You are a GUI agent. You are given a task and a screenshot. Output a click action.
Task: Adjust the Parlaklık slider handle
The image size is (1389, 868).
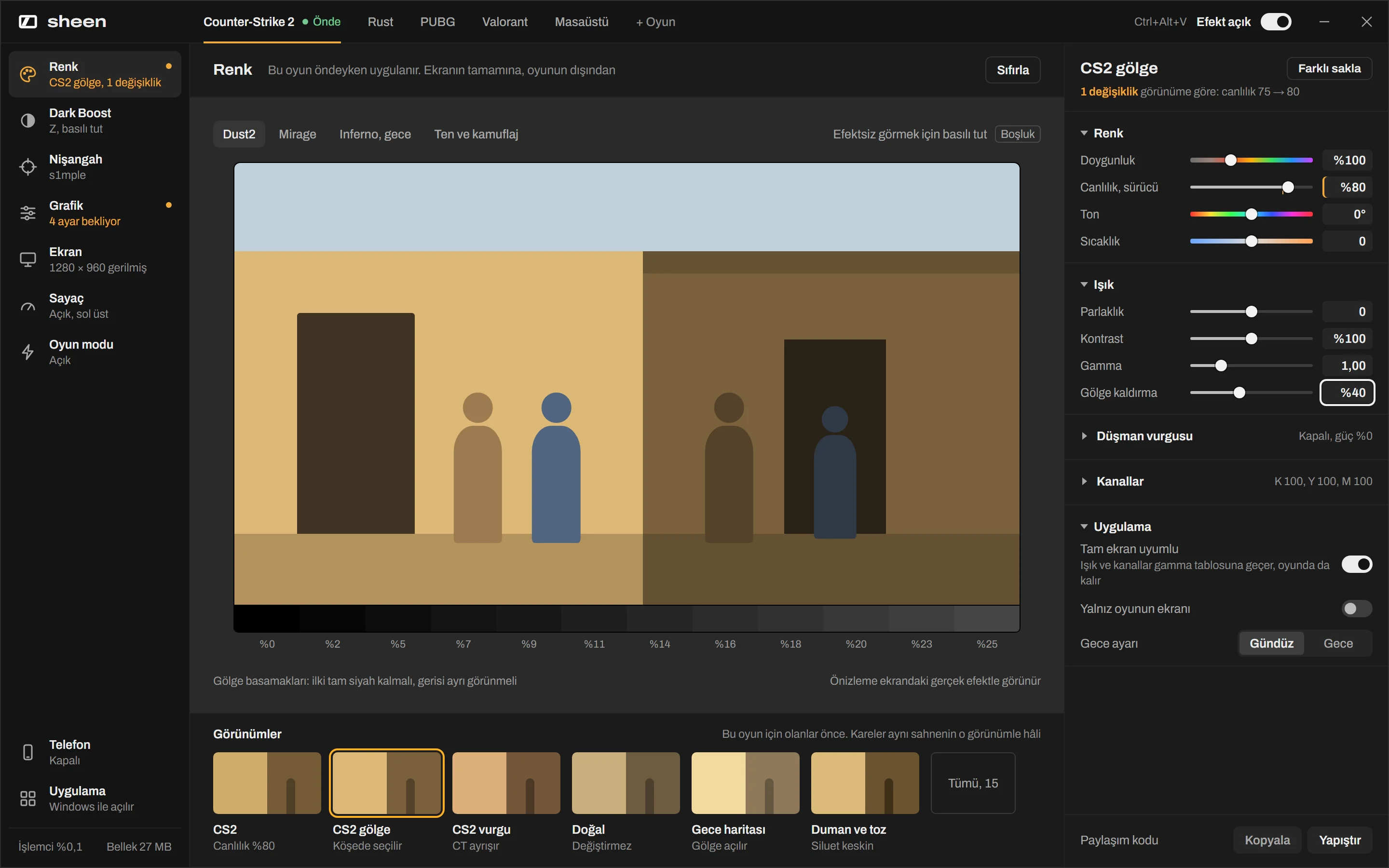(x=1252, y=312)
